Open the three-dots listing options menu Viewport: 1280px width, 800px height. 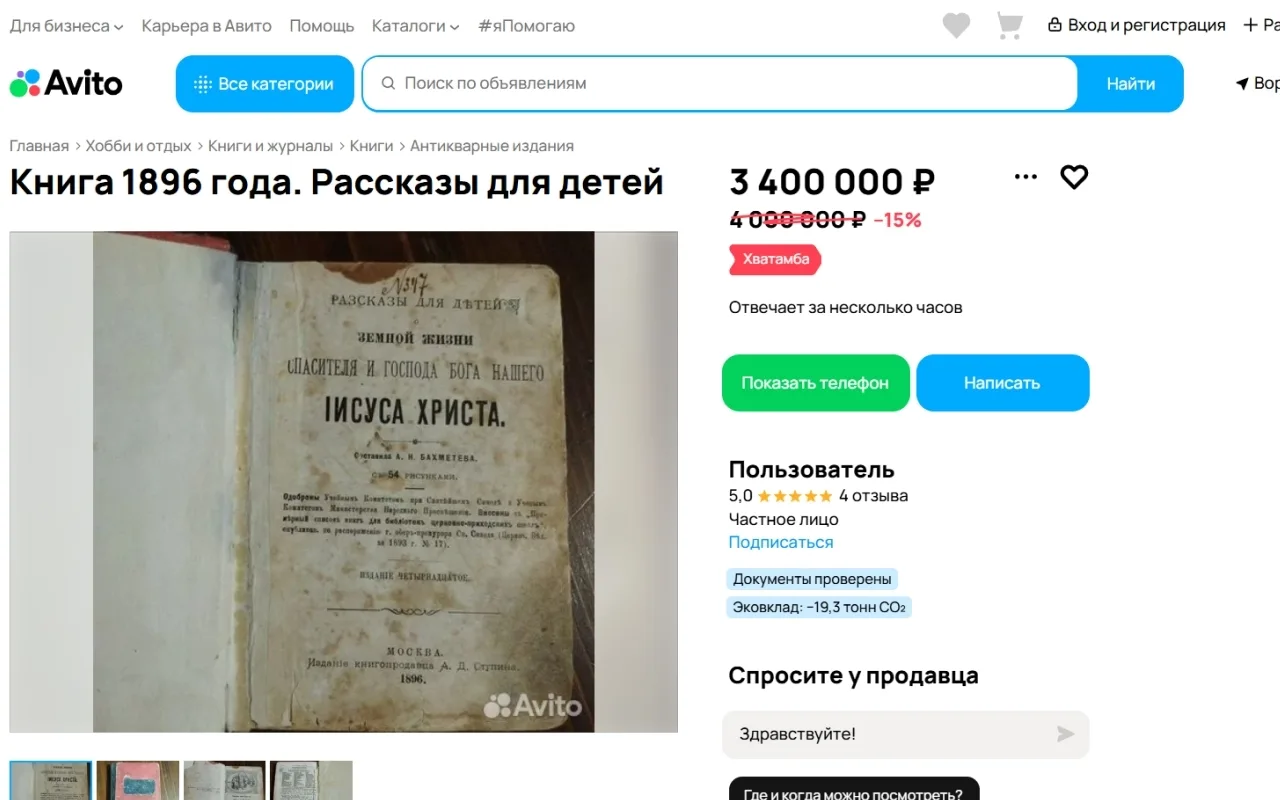click(x=1026, y=177)
